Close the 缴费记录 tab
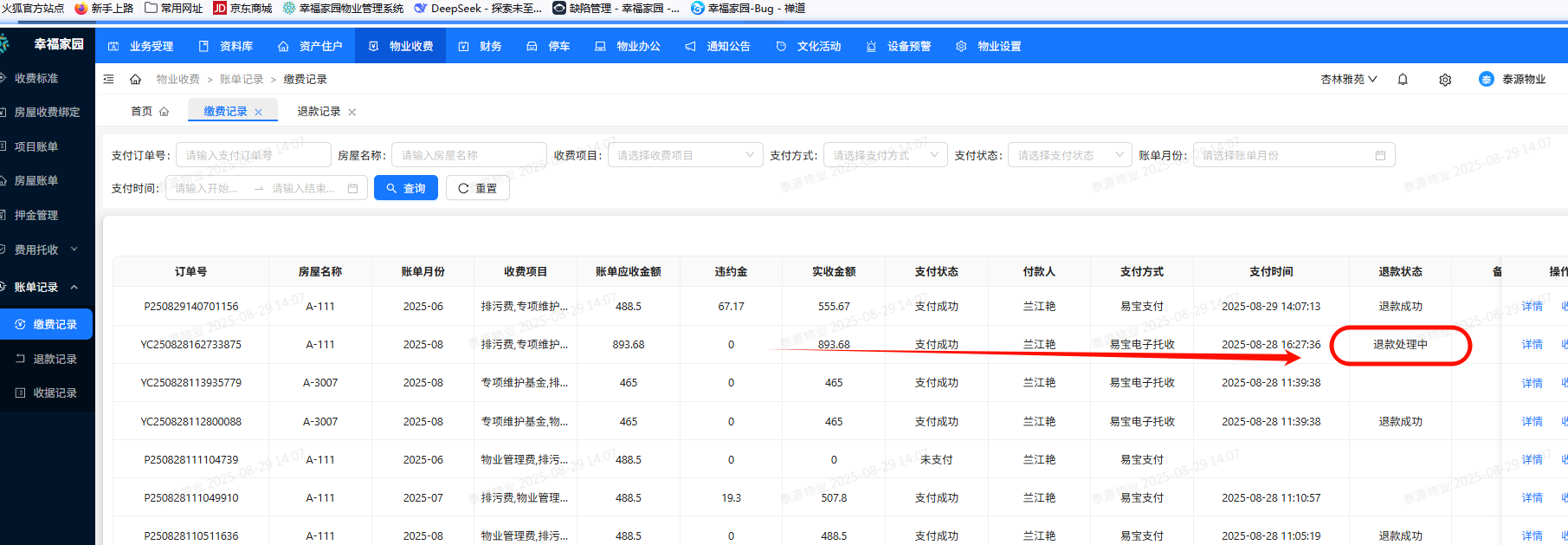The height and width of the screenshot is (545, 1568). click(258, 112)
